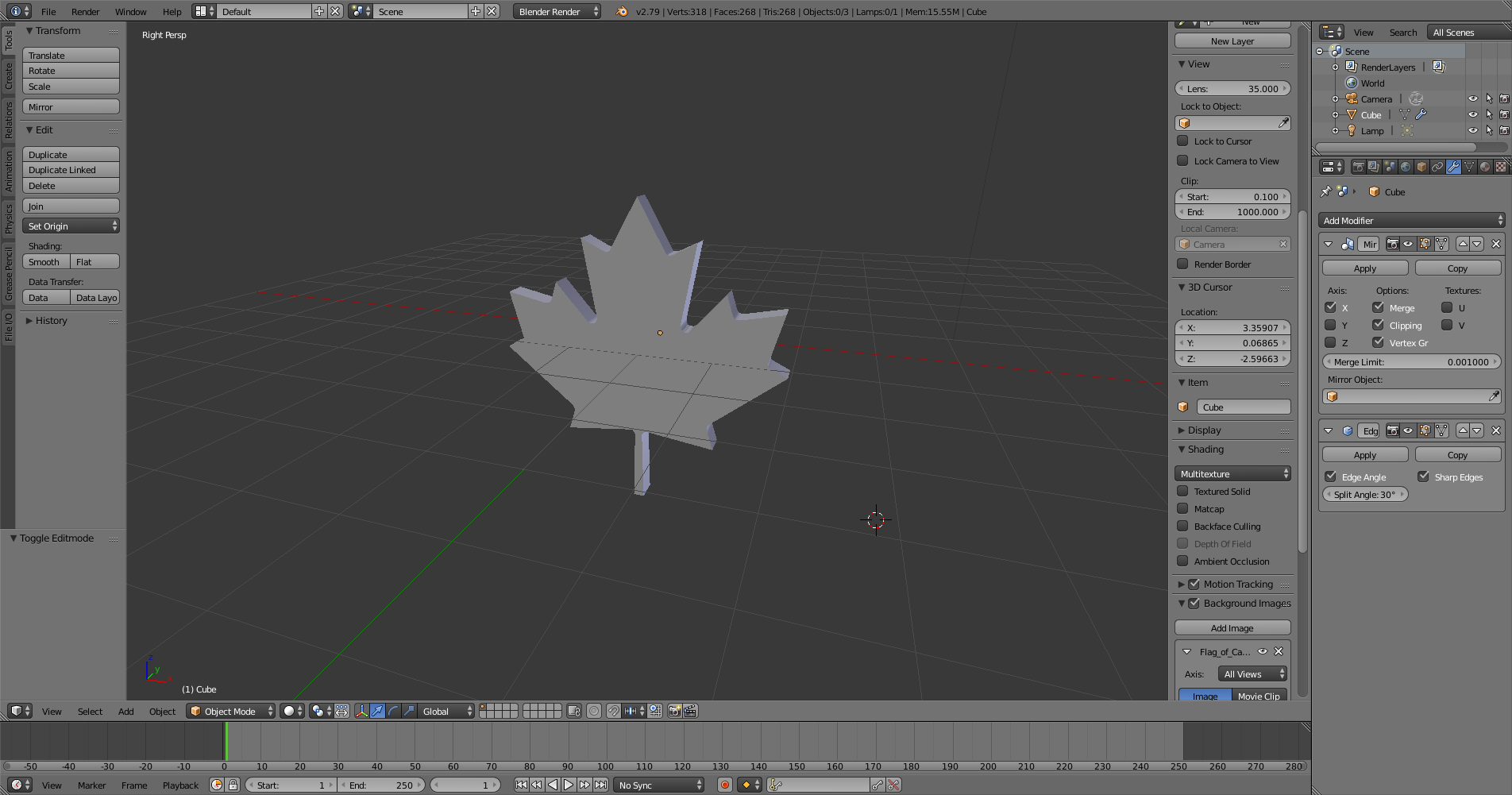
Task: Open the timeline Marker menu
Action: click(91, 785)
